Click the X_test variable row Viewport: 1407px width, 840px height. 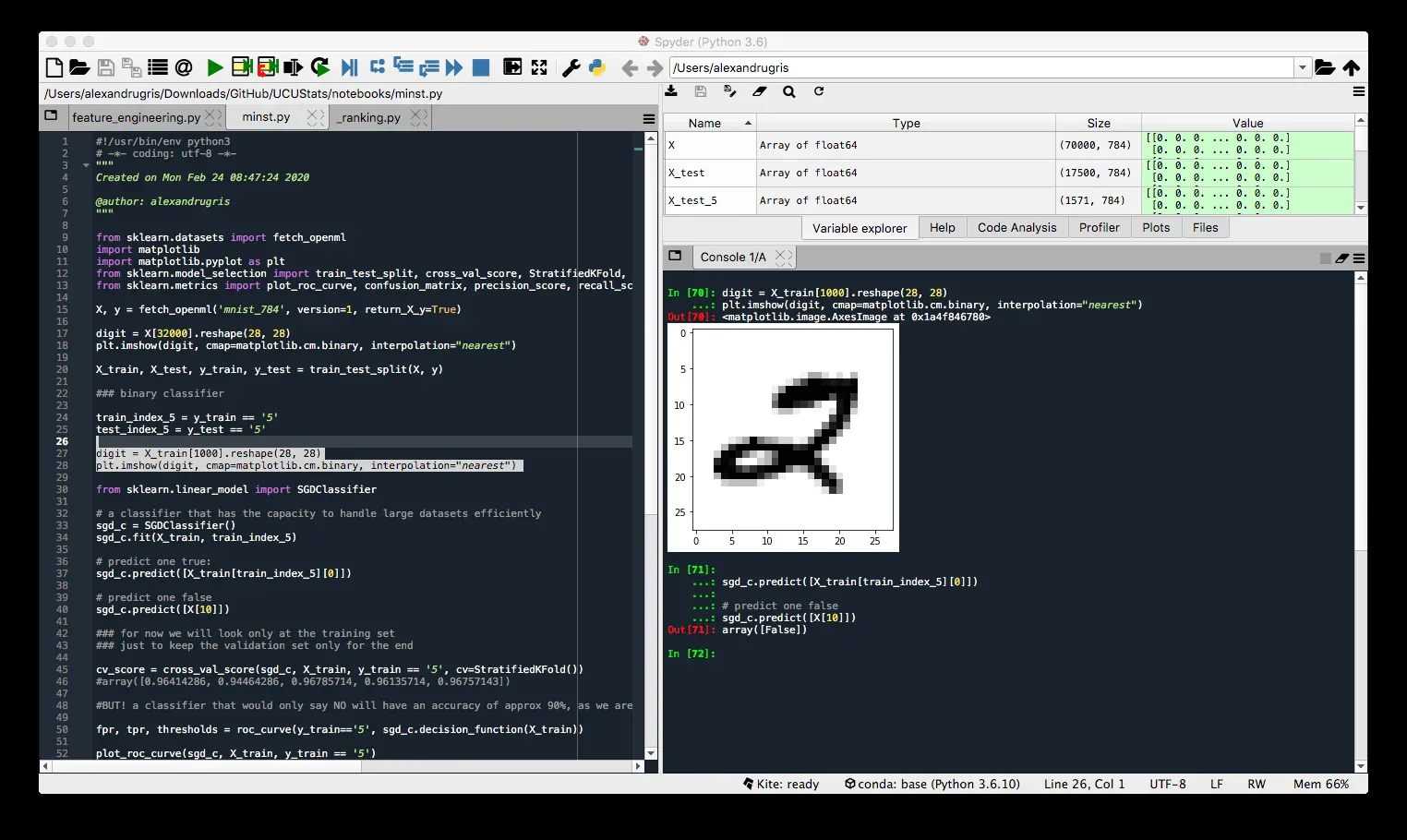pos(1009,173)
